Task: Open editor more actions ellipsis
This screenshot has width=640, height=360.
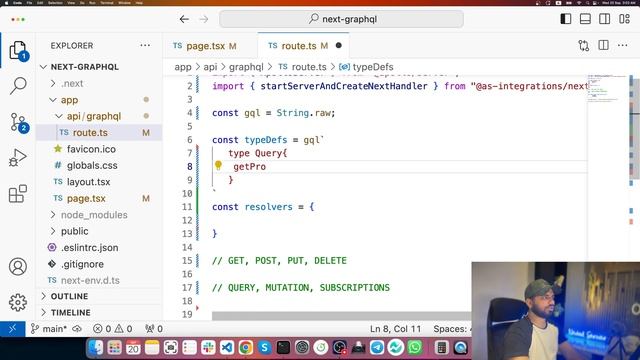Action: (x=622, y=45)
